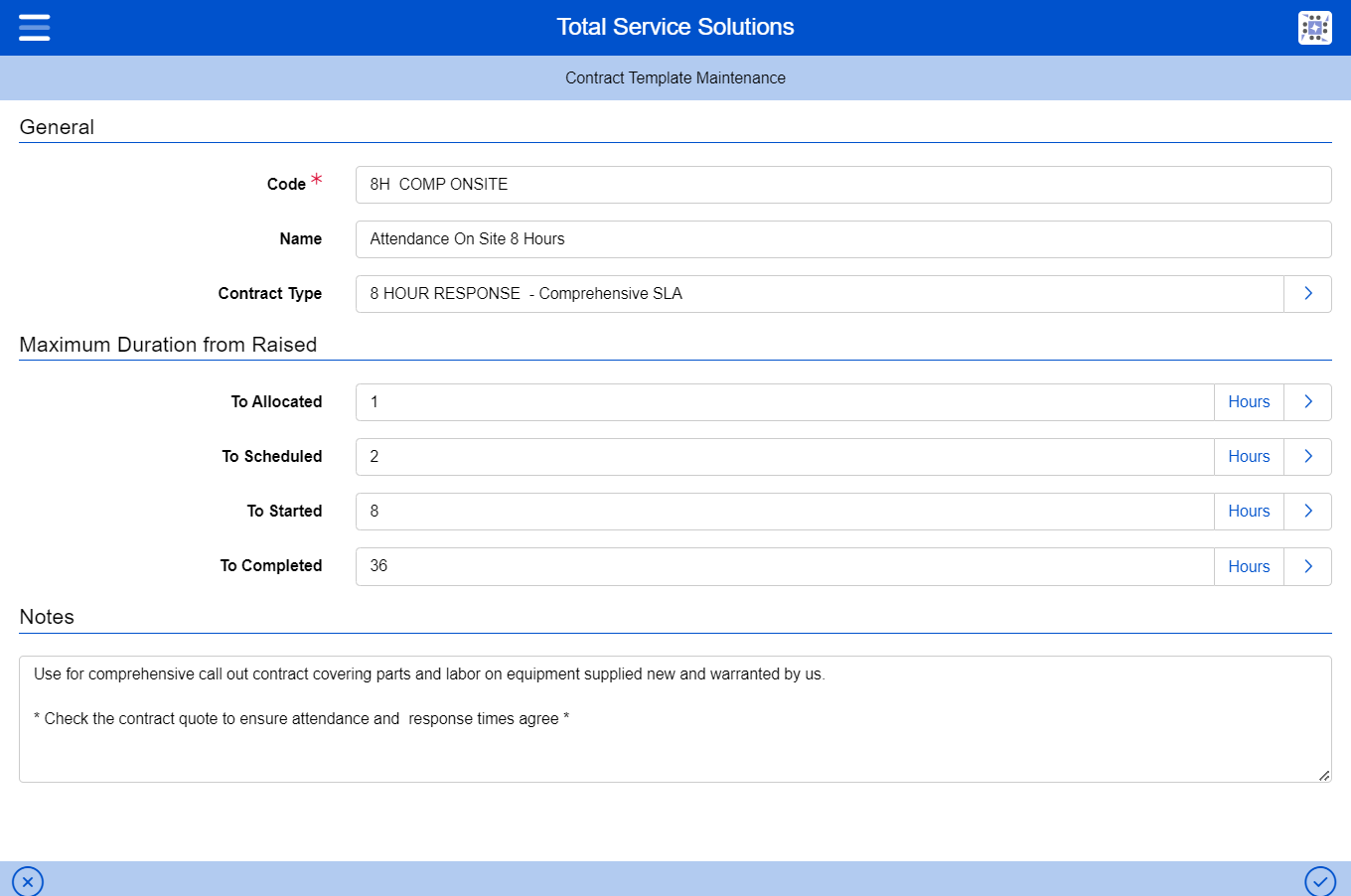
Task: Expand the To Started unit chevron
Action: click(1307, 512)
